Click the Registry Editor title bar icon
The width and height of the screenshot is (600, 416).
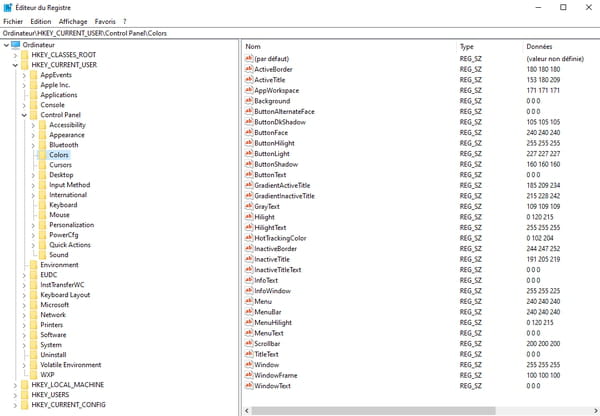tap(8, 7)
